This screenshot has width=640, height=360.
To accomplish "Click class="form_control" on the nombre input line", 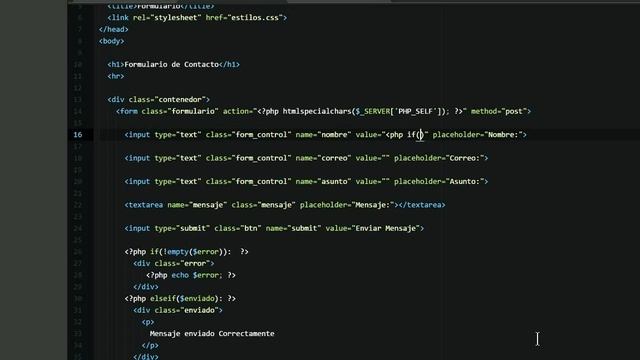I will point(249,135).
